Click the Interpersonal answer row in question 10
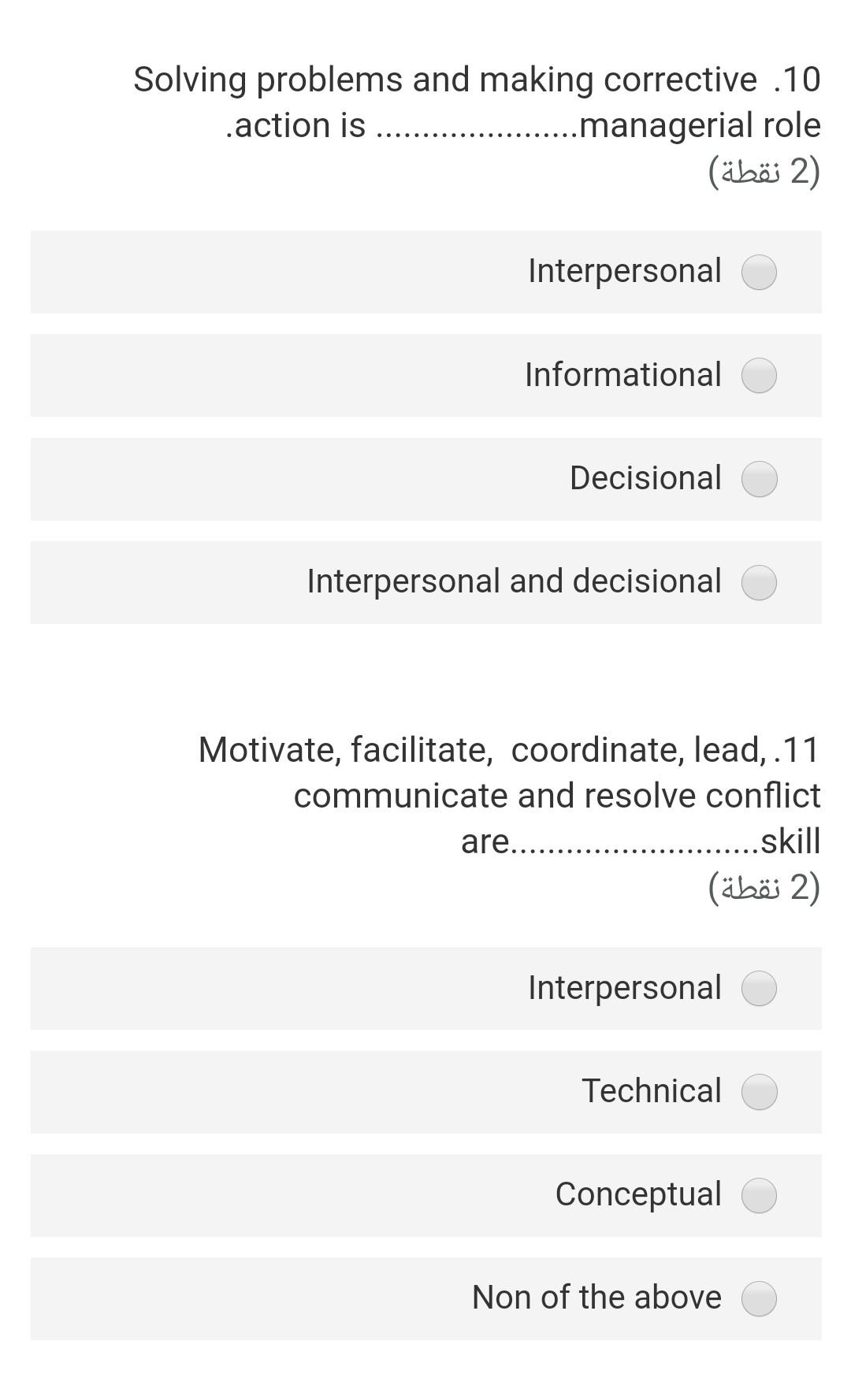 coord(425,273)
